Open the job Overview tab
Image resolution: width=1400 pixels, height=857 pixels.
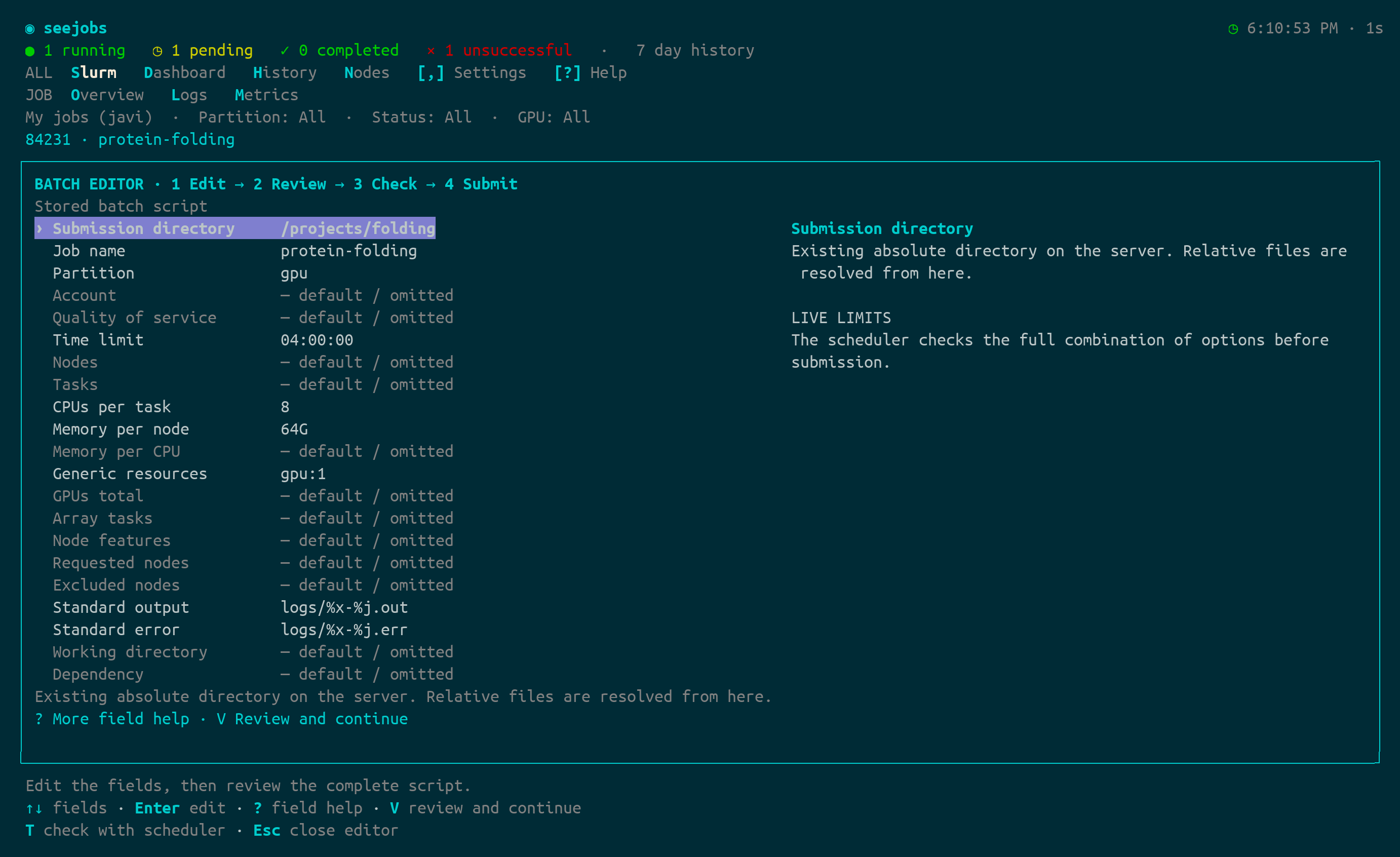[107, 95]
